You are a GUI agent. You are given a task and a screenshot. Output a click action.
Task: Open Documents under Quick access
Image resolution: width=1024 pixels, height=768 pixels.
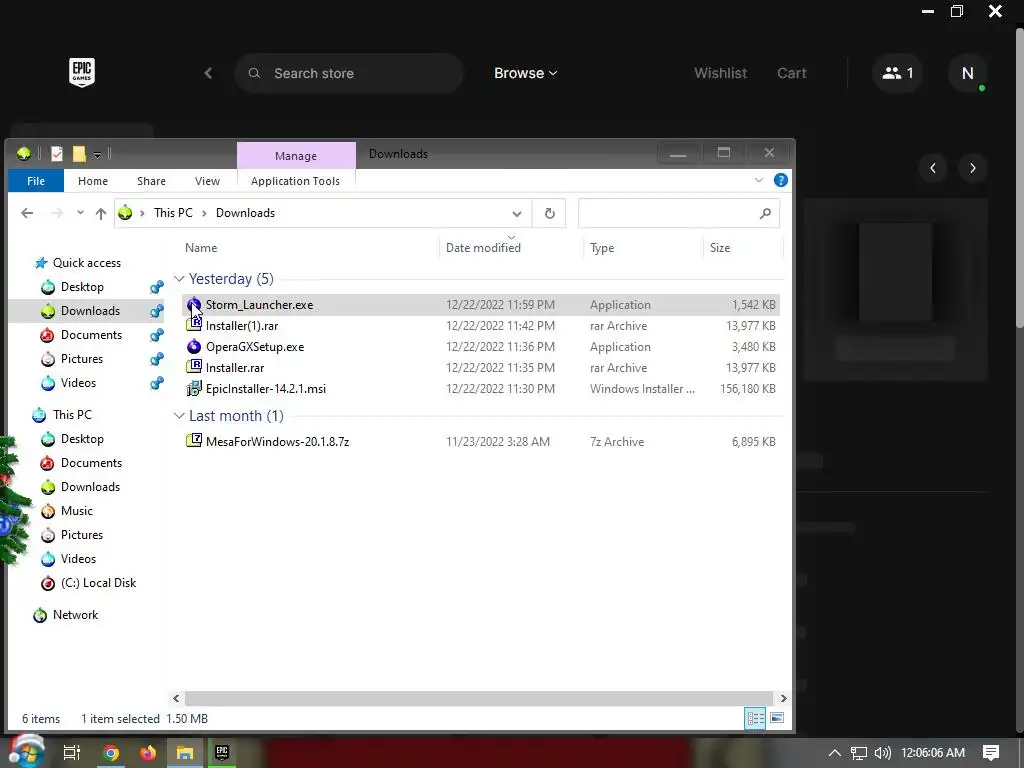point(91,334)
